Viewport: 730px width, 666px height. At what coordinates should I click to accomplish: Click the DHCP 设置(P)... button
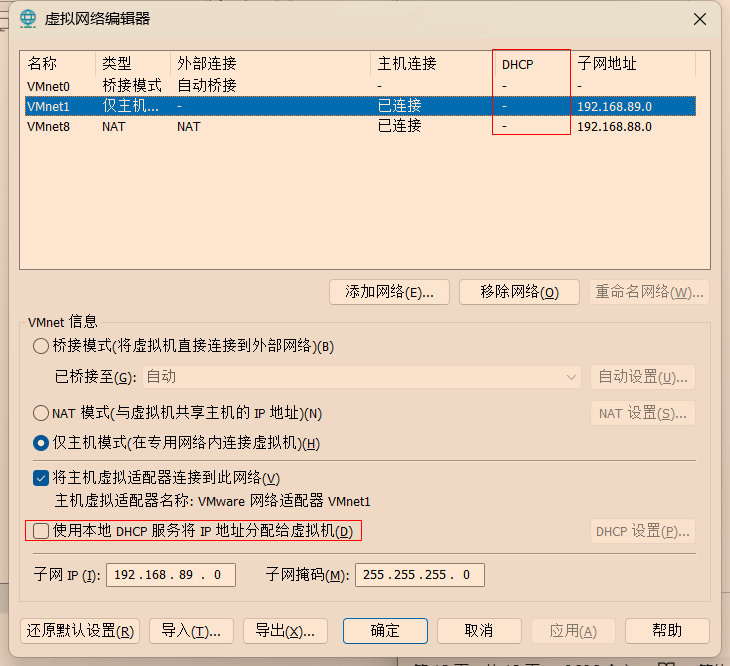pos(643,531)
